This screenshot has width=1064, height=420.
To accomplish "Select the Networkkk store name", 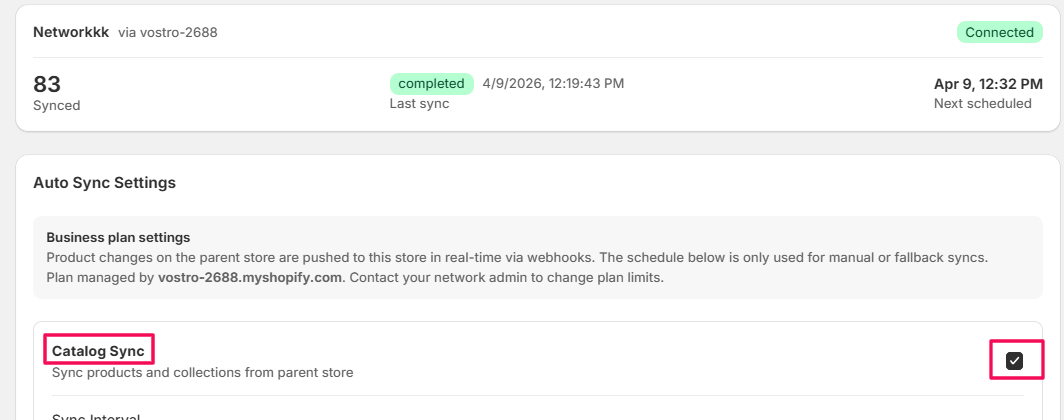I will click(x=70, y=32).
